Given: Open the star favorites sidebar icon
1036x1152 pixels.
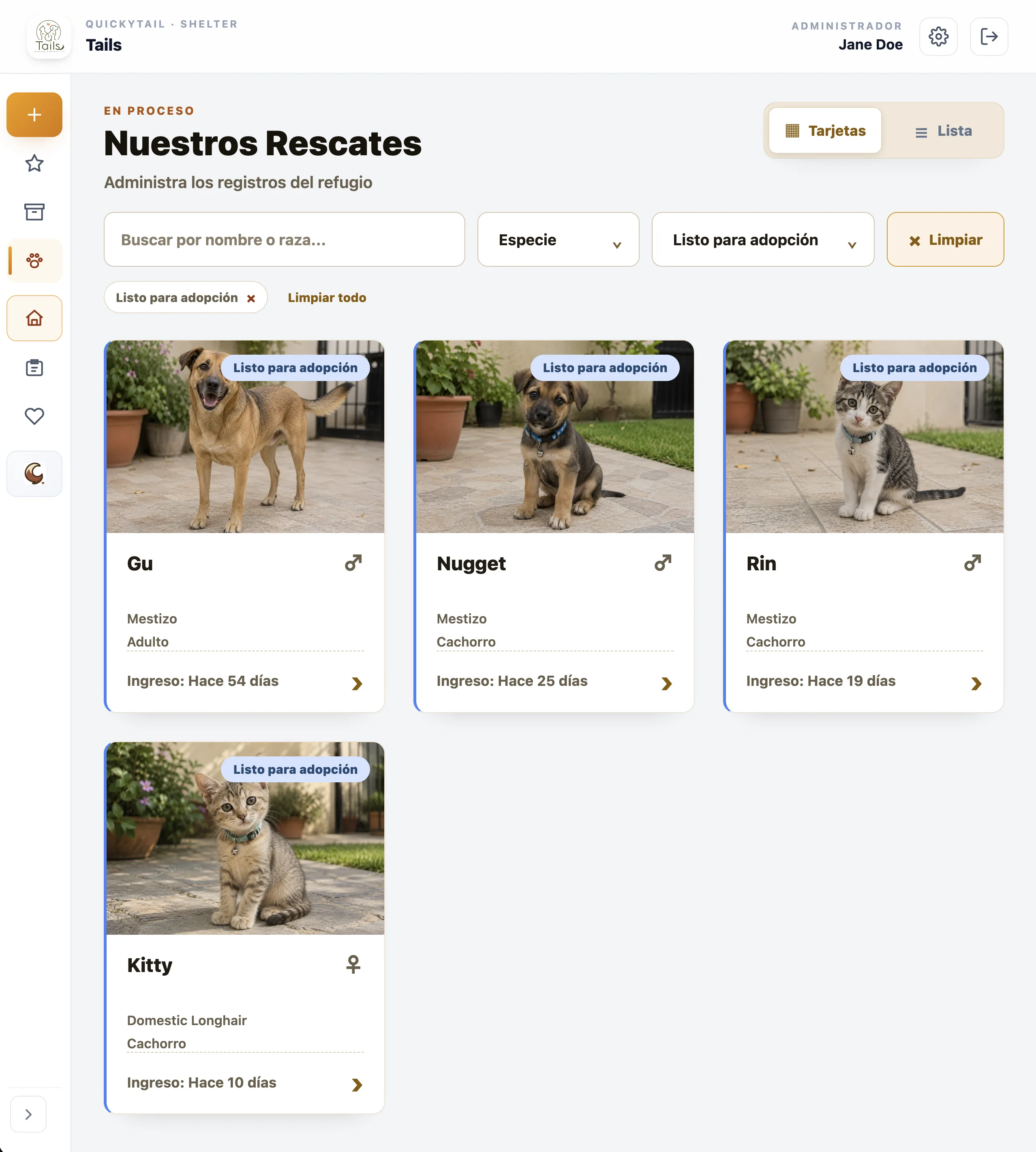Looking at the screenshot, I should (34, 163).
